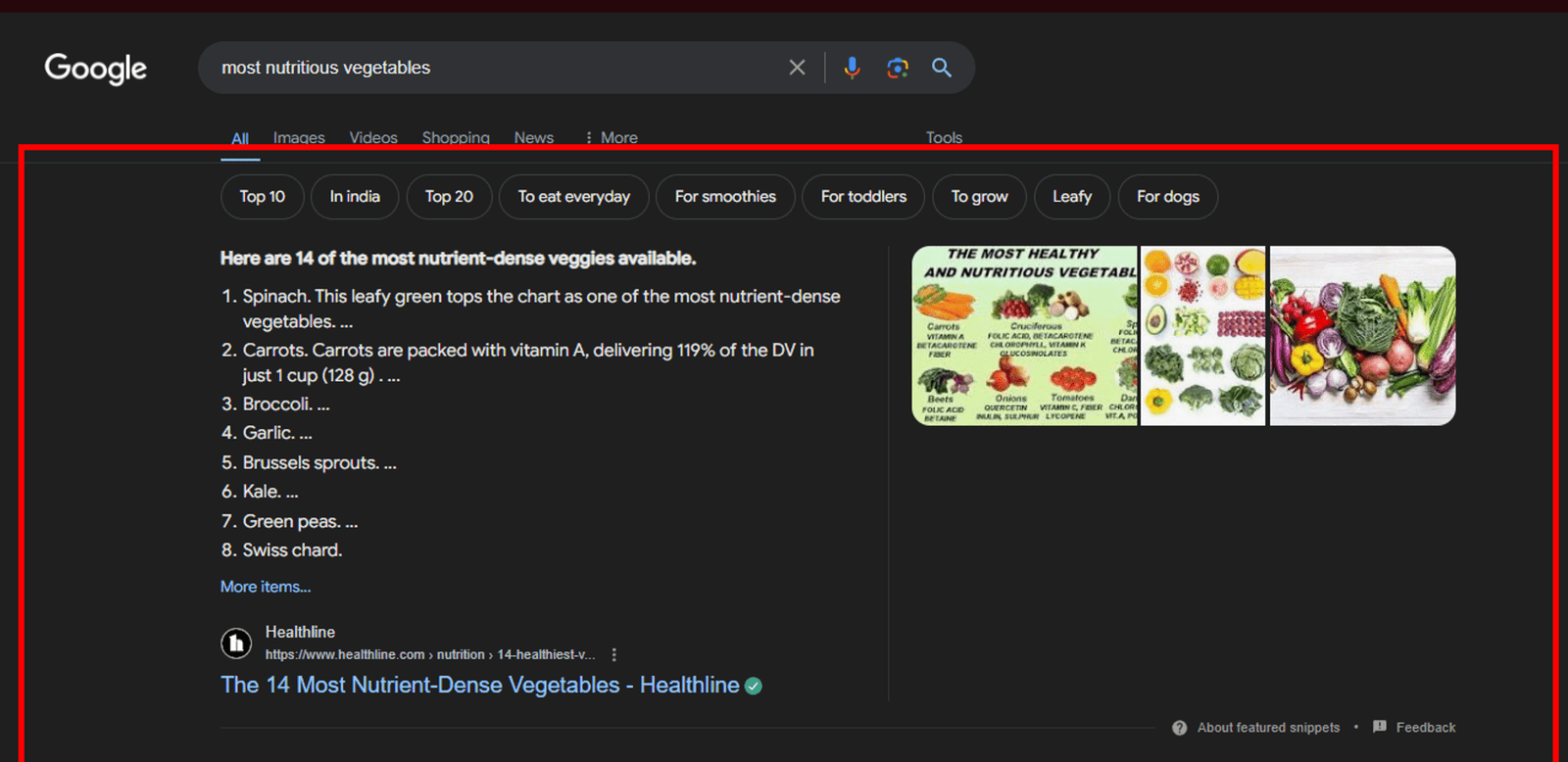Viewport: 1568px width, 762px height.
Task: Expand the More search categories menu
Action: tap(611, 137)
